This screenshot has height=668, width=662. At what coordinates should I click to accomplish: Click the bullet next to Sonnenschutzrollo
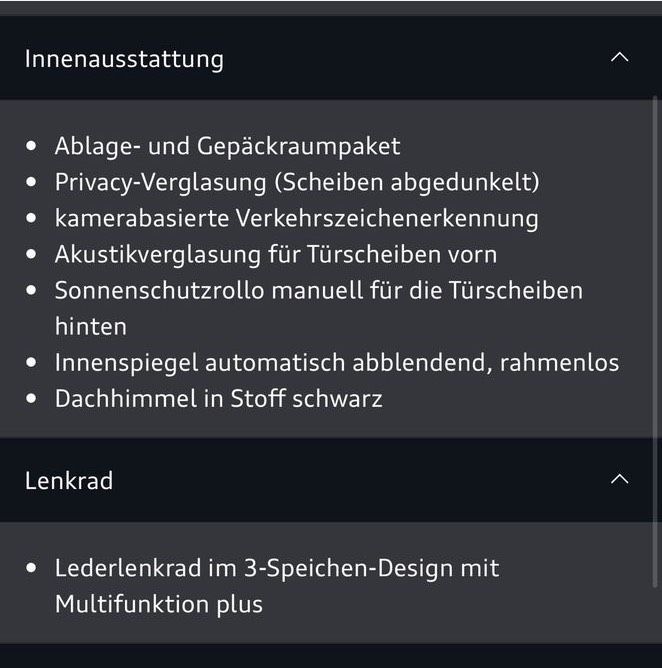pyautogui.click(x=33, y=291)
